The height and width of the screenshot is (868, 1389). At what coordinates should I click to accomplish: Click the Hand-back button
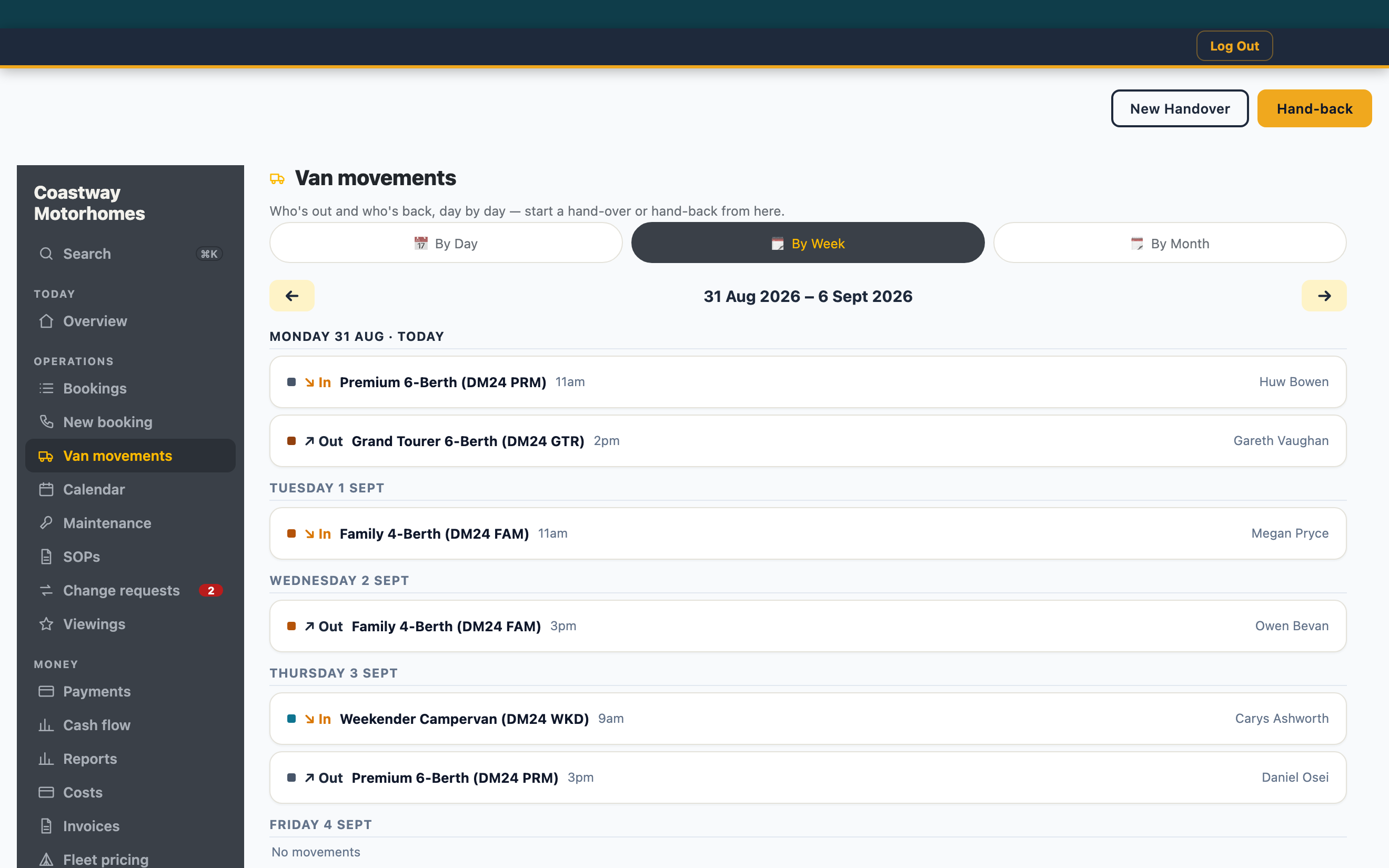[x=1314, y=108]
